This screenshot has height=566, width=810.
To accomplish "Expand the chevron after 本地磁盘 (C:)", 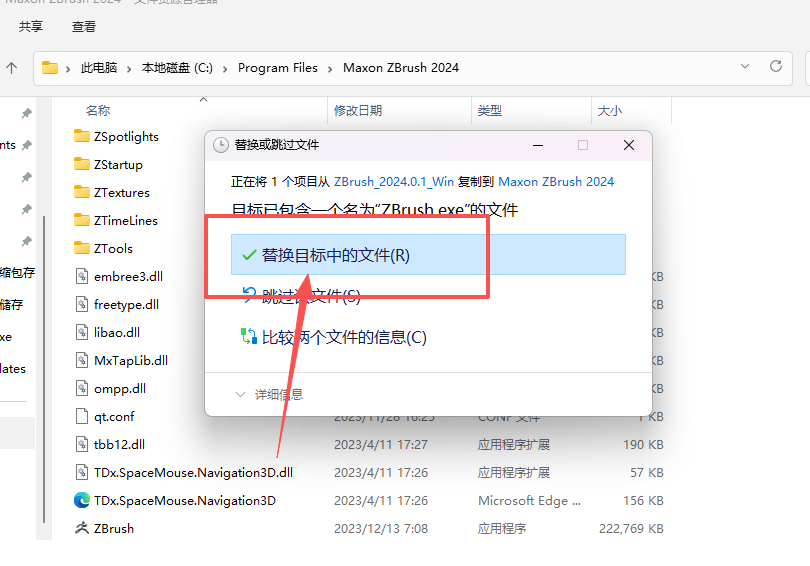I will pos(225,69).
